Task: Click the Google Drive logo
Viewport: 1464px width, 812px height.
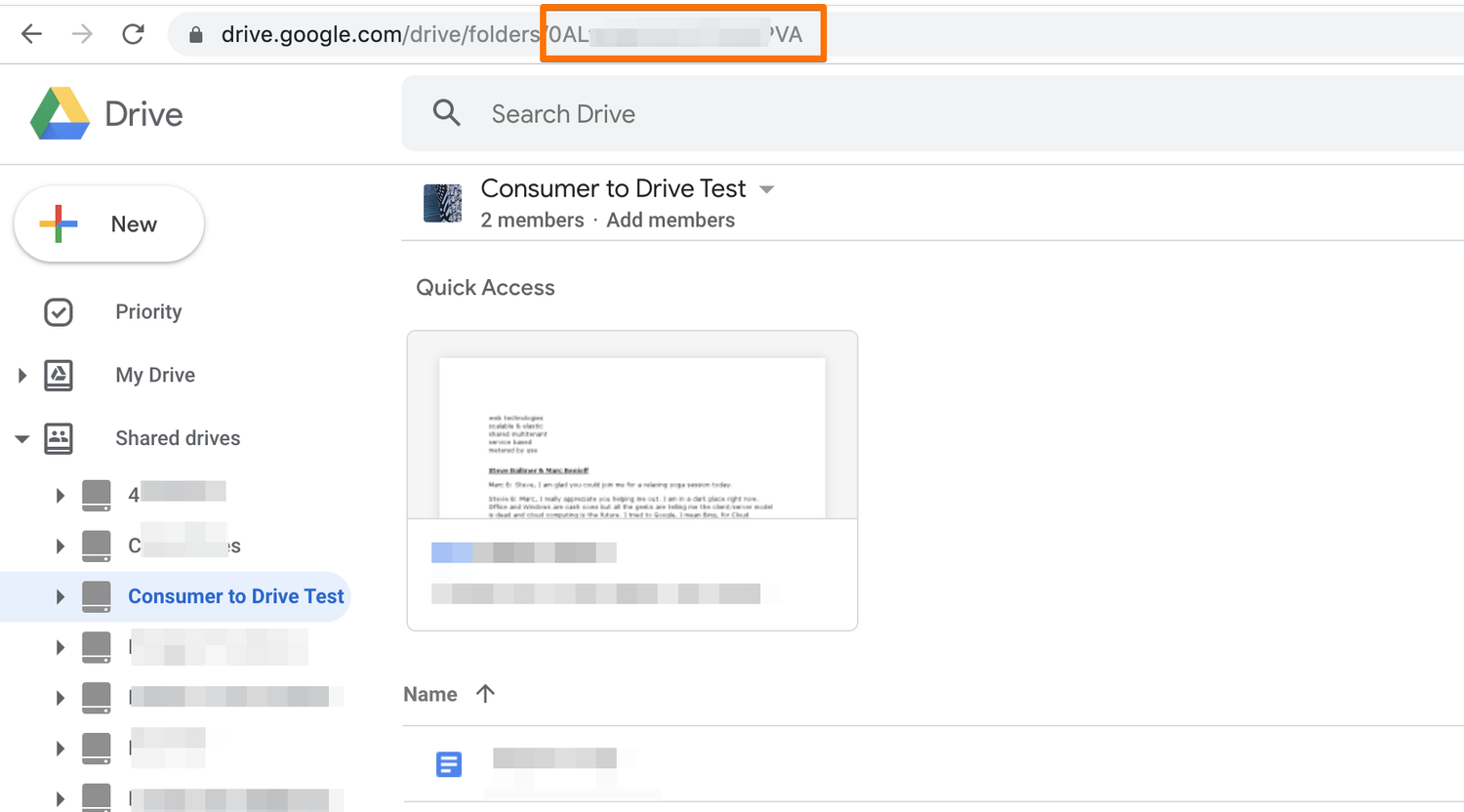Action: click(x=60, y=113)
